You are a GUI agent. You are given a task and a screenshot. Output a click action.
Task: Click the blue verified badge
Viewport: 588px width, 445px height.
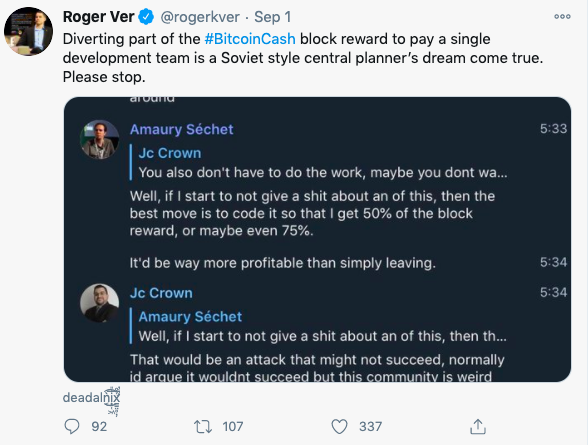(x=146, y=17)
